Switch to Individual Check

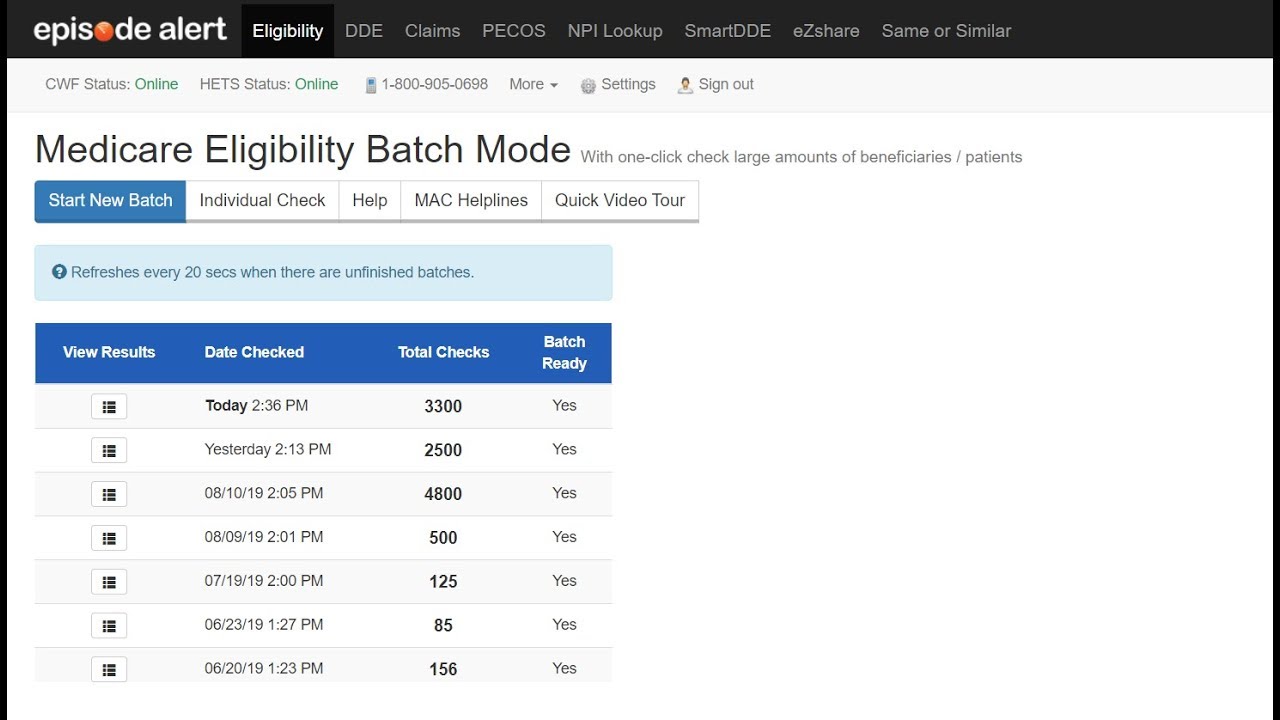coord(262,200)
